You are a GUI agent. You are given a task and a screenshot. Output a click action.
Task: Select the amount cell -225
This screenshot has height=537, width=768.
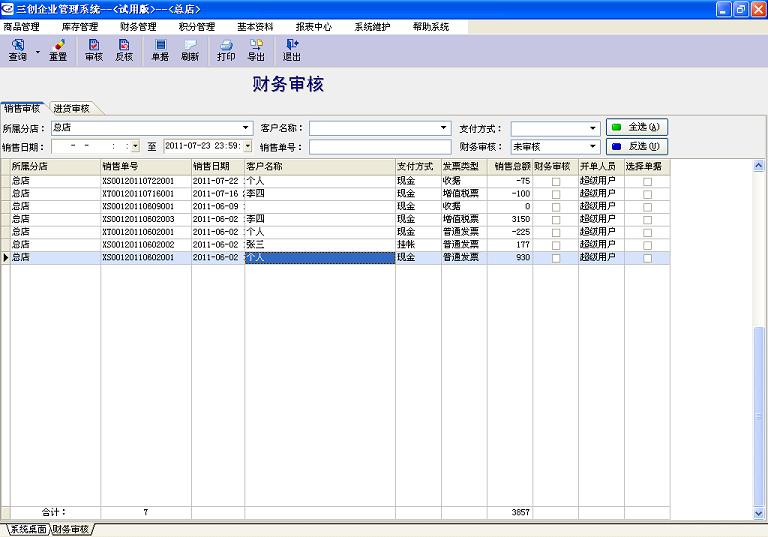point(510,232)
